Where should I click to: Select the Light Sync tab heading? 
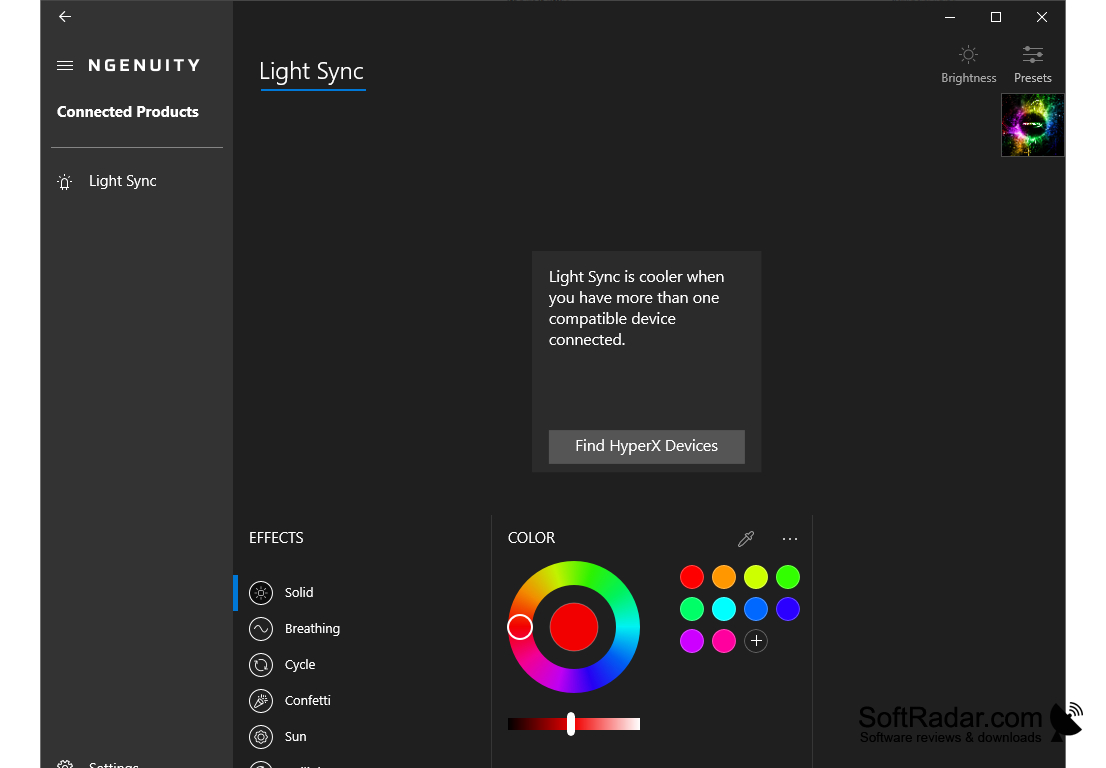click(311, 71)
